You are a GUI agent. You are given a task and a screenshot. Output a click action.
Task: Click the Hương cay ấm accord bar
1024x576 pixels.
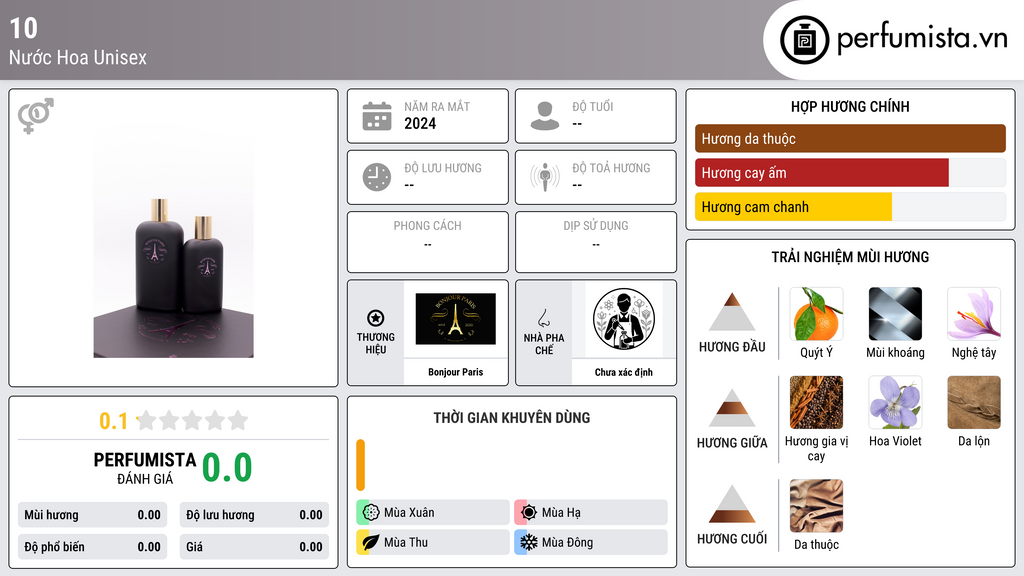(x=850, y=172)
